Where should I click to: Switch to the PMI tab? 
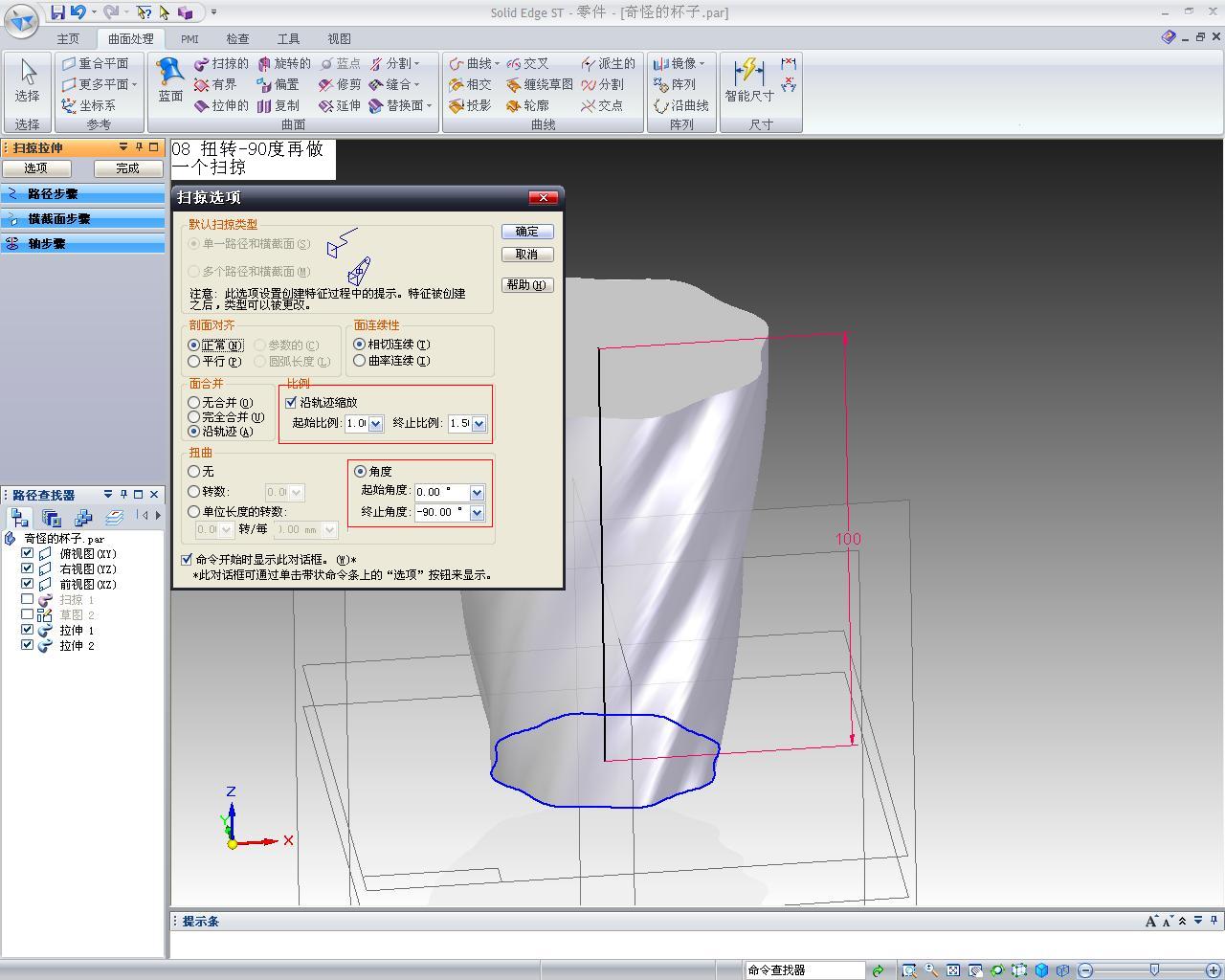pos(189,39)
